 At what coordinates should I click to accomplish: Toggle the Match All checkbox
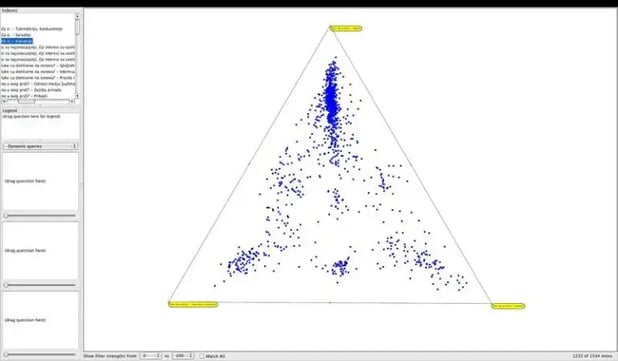(x=202, y=356)
